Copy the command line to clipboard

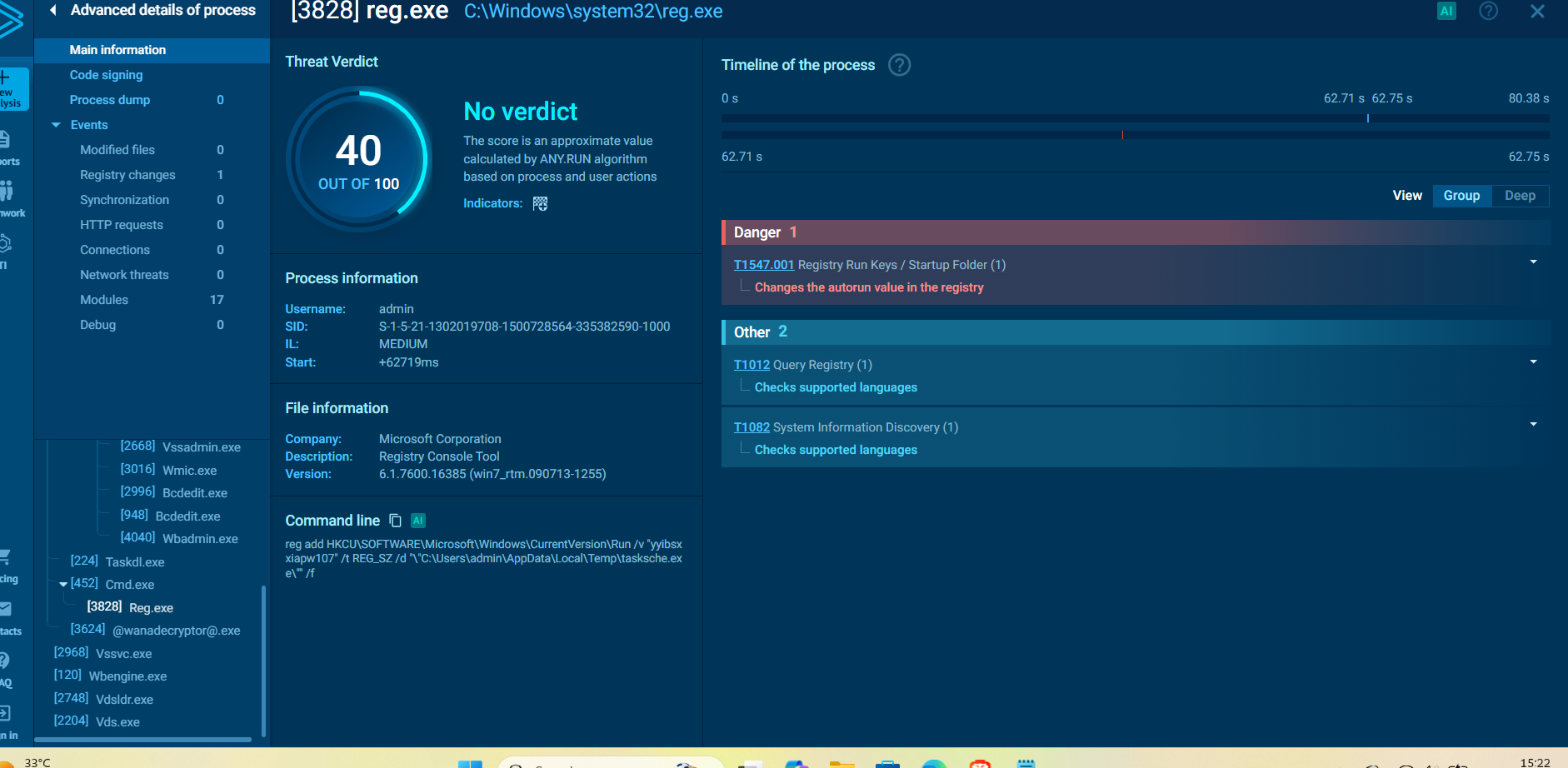[395, 521]
